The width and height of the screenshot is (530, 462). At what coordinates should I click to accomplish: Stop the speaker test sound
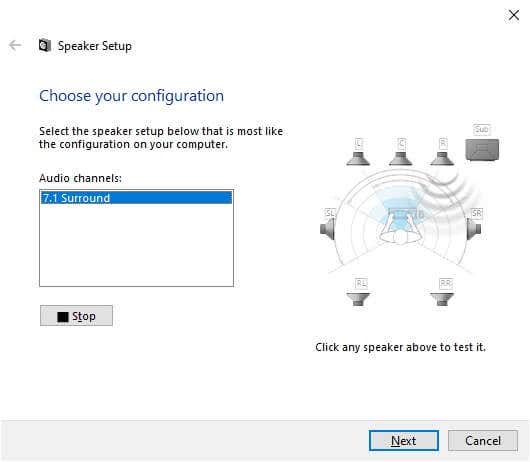pos(76,316)
